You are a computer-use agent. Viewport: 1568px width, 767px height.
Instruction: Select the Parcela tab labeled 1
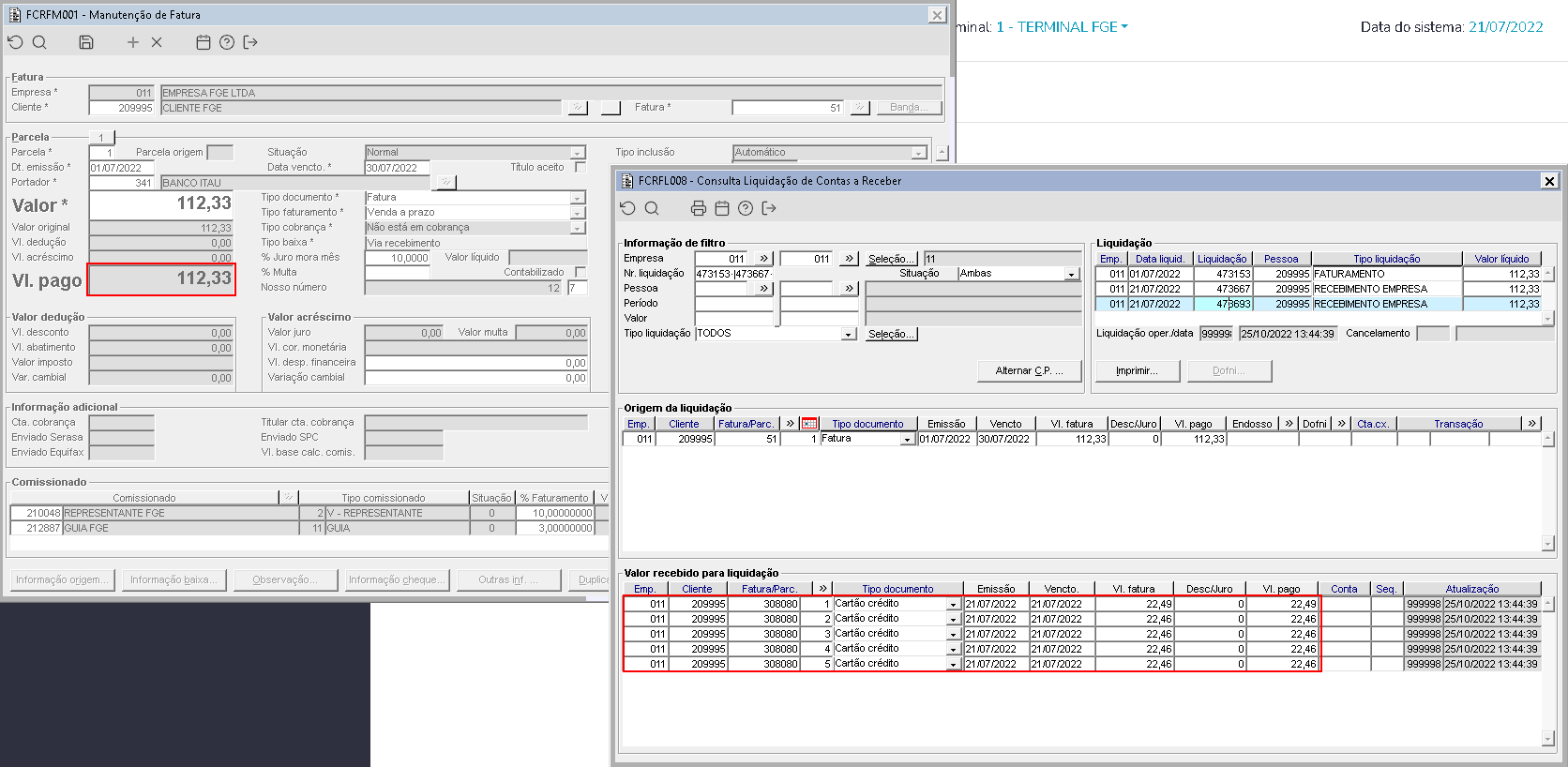[101, 138]
